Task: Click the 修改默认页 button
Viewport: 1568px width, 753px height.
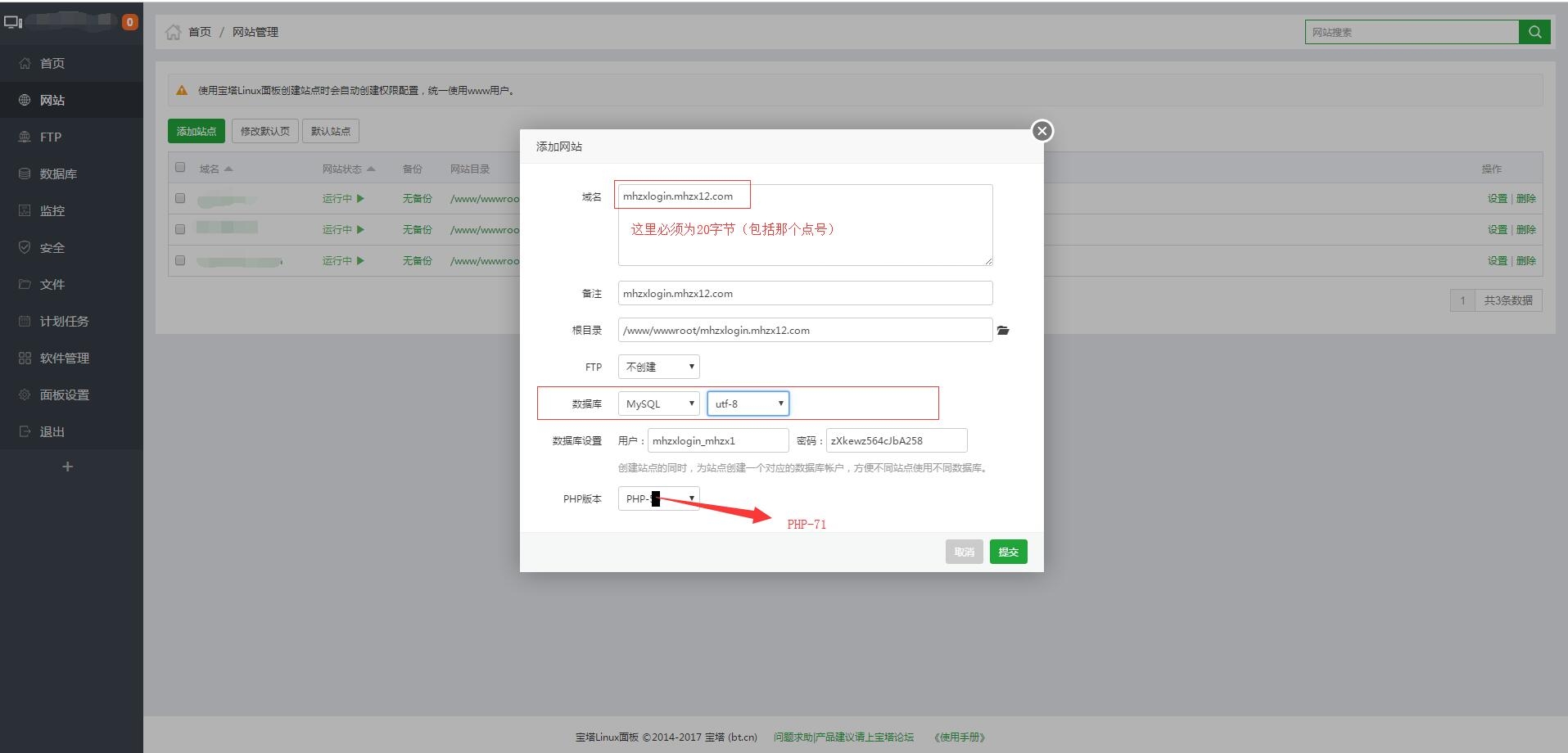Action: coord(264,131)
